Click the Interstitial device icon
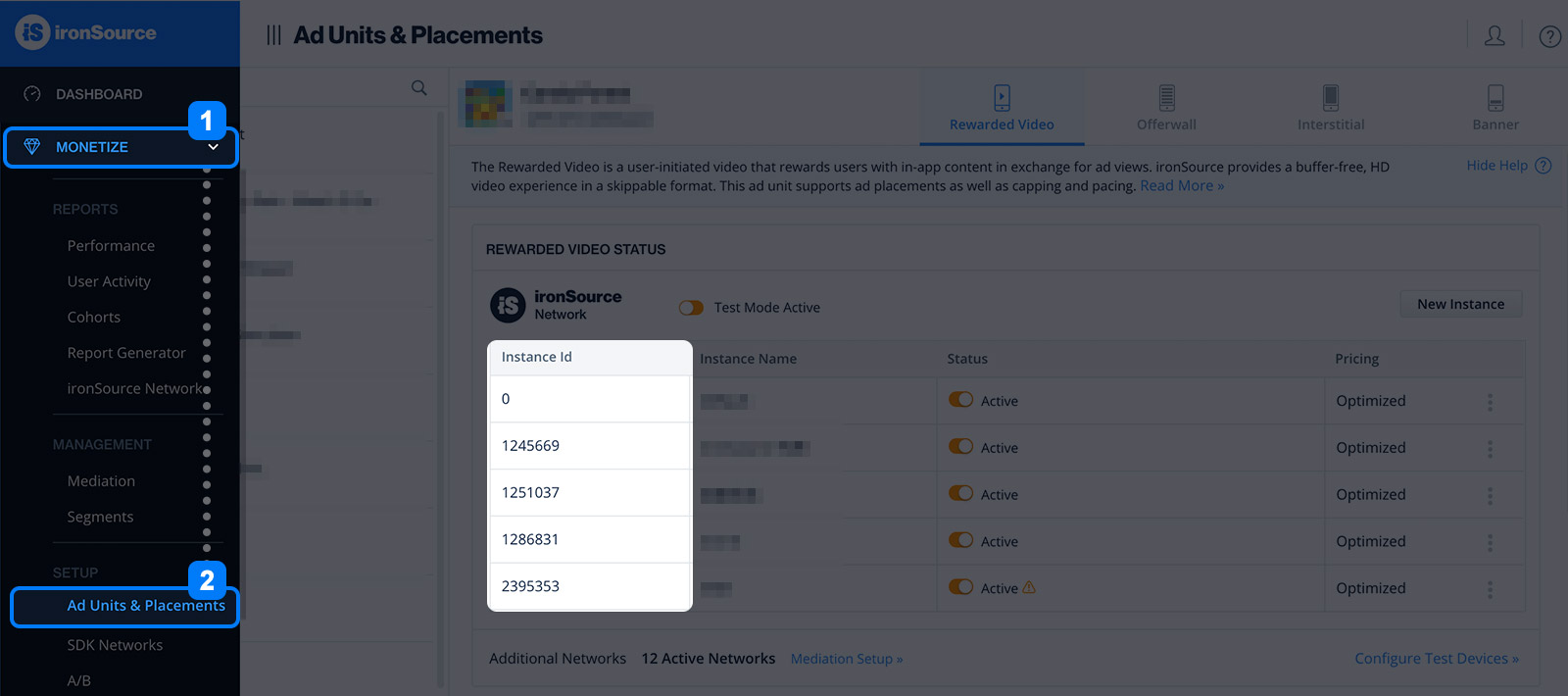 1331,97
